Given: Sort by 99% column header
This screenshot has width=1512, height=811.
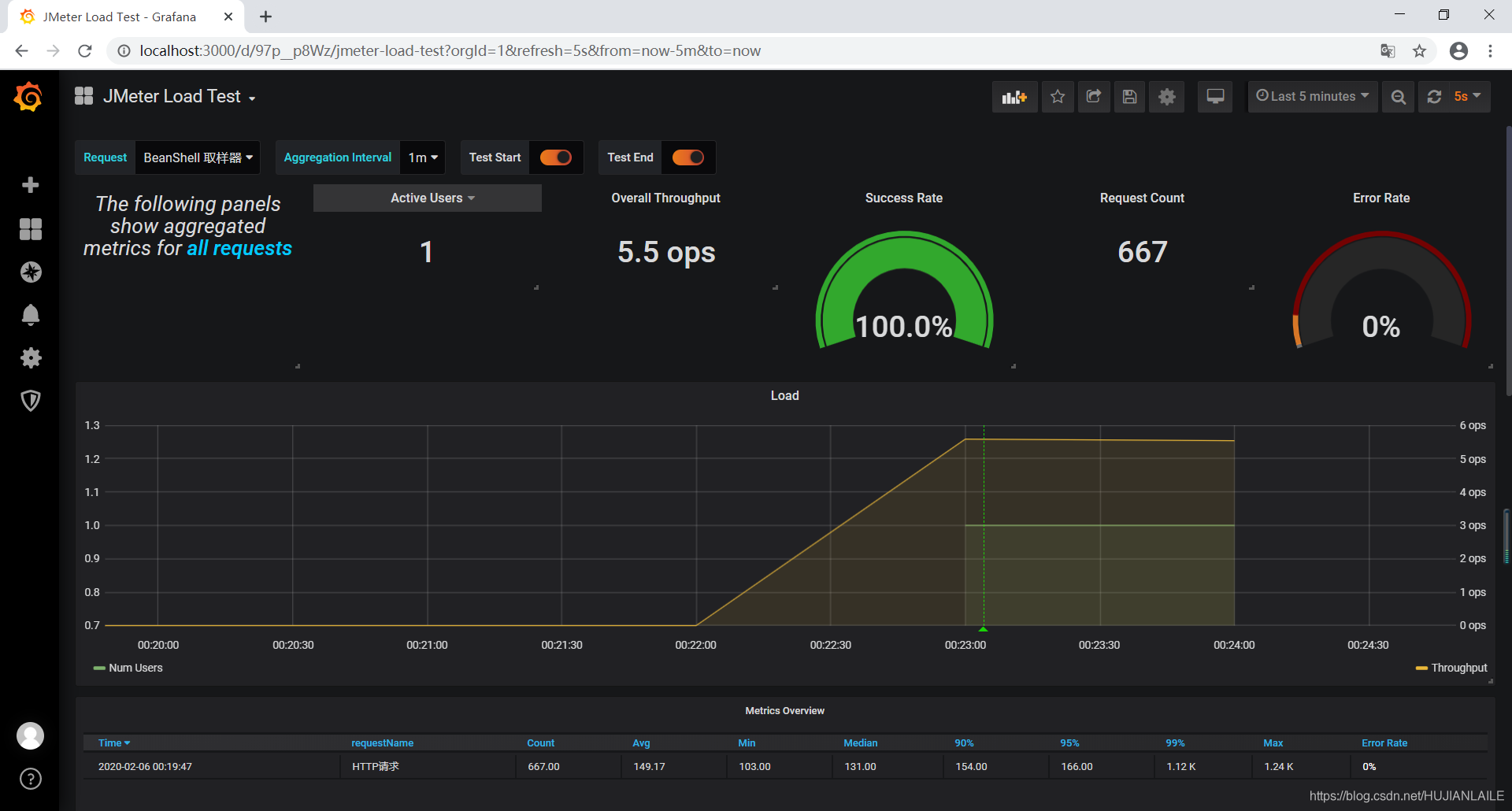Looking at the screenshot, I should coord(1175,743).
